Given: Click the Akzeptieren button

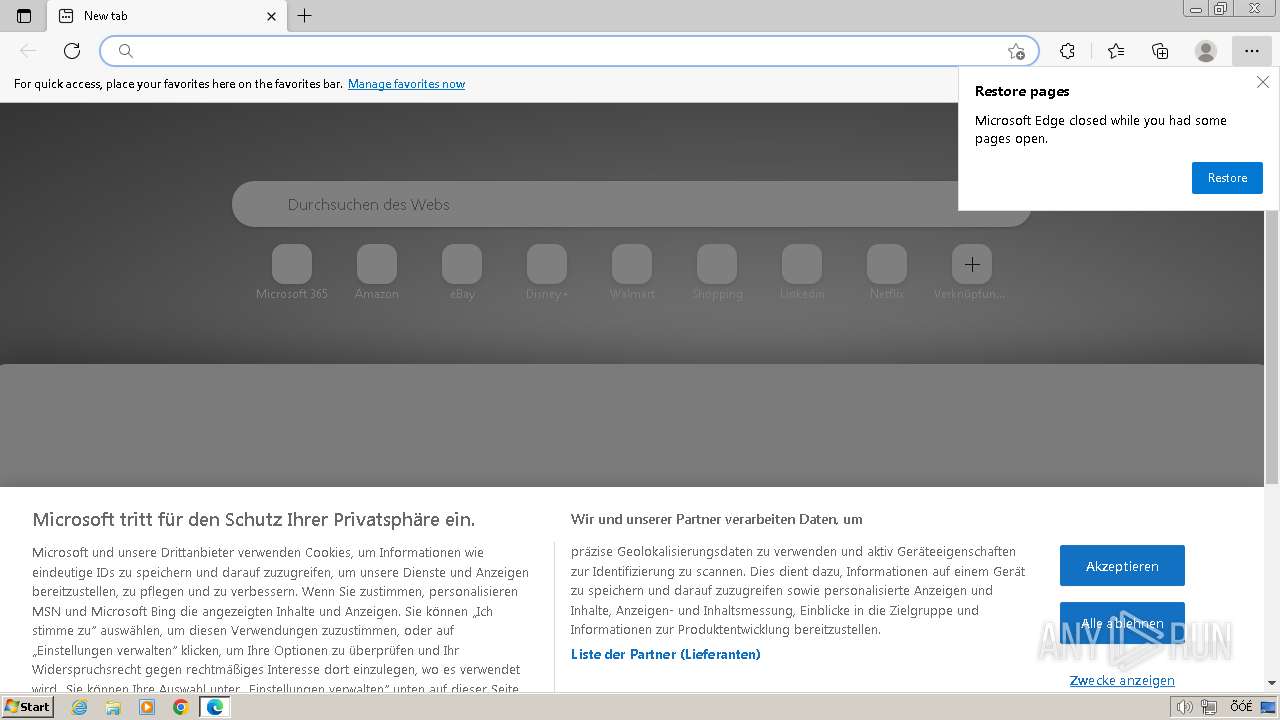Looking at the screenshot, I should 1122,566.
